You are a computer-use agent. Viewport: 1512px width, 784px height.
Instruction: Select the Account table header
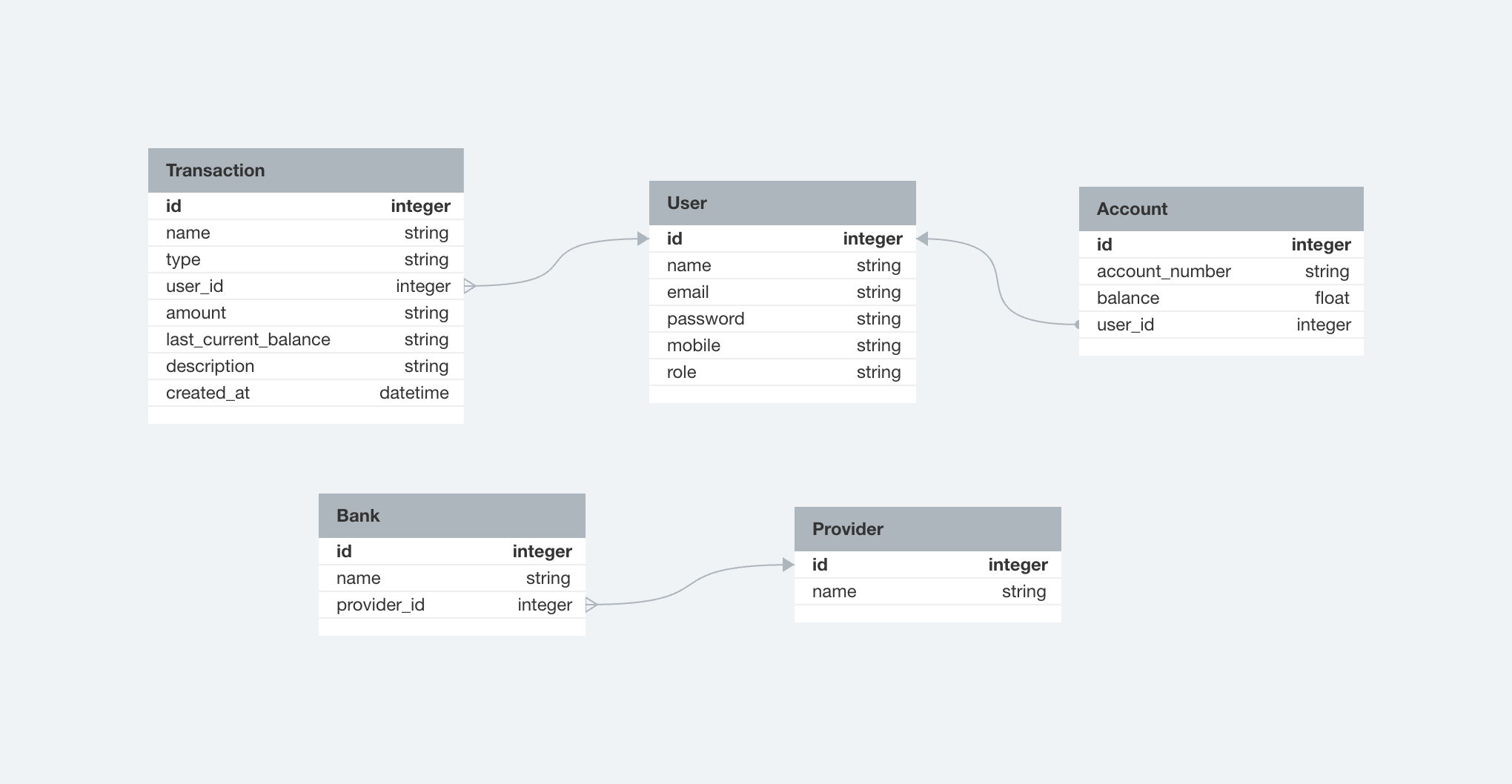click(1221, 209)
